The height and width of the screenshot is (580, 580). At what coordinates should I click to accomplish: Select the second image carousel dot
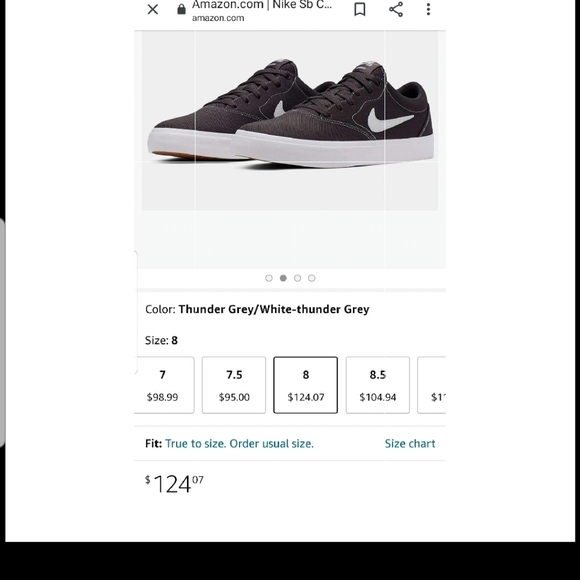283,278
